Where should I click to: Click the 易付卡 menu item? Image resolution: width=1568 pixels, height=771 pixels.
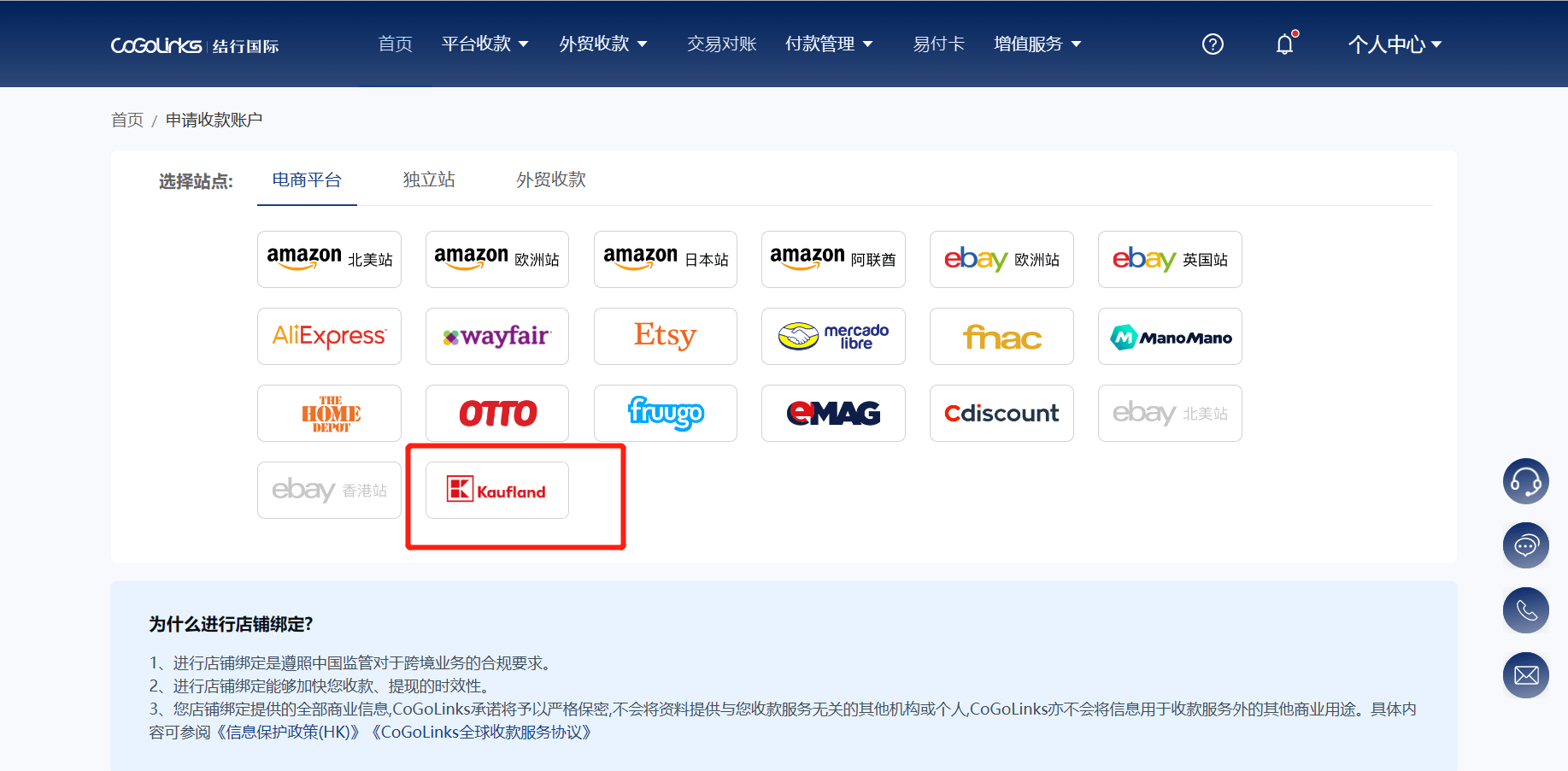pos(938,44)
